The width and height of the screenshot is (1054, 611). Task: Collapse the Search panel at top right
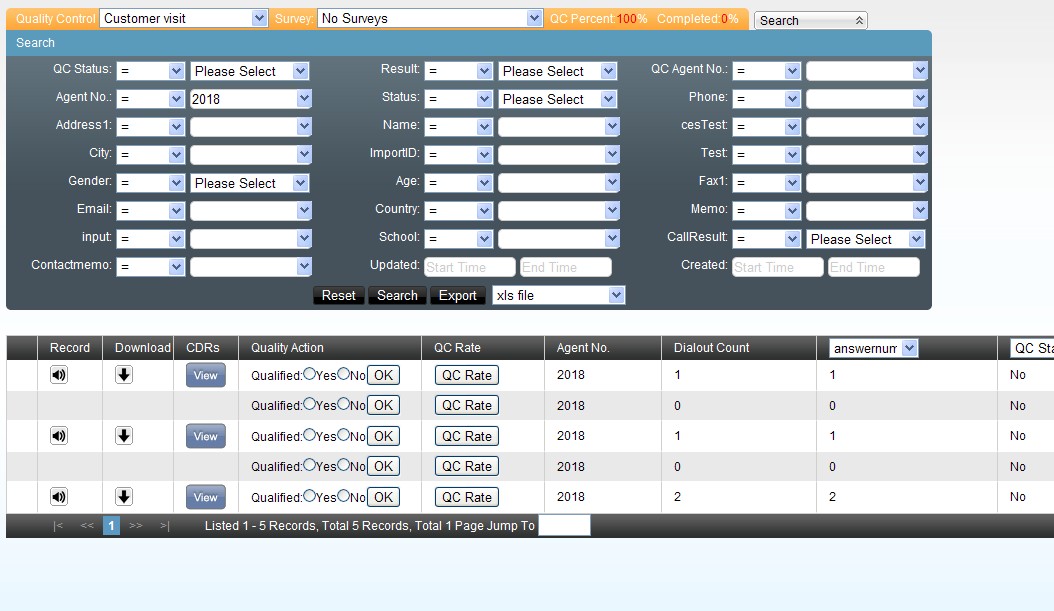pos(859,20)
